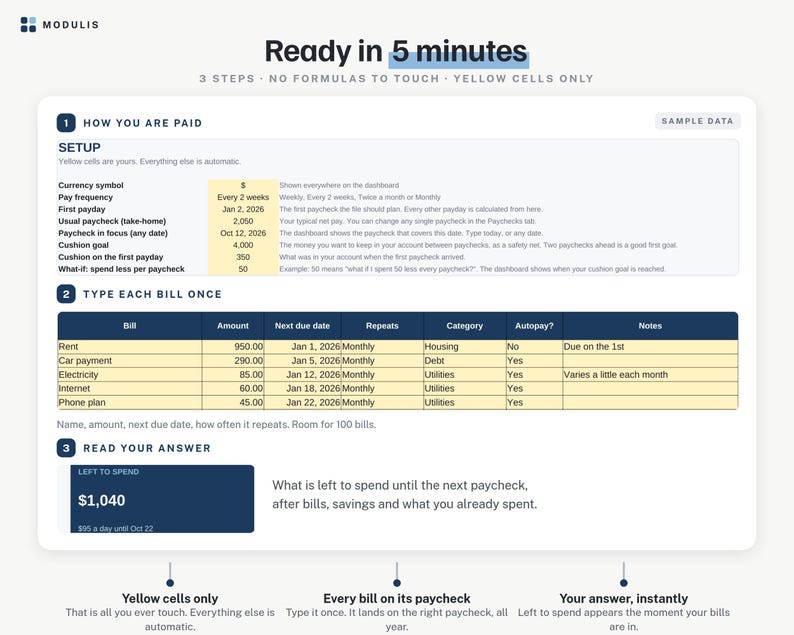Screen dimensions: 794x635
Task: Click the 'SETUP' heading
Action: pos(80,147)
